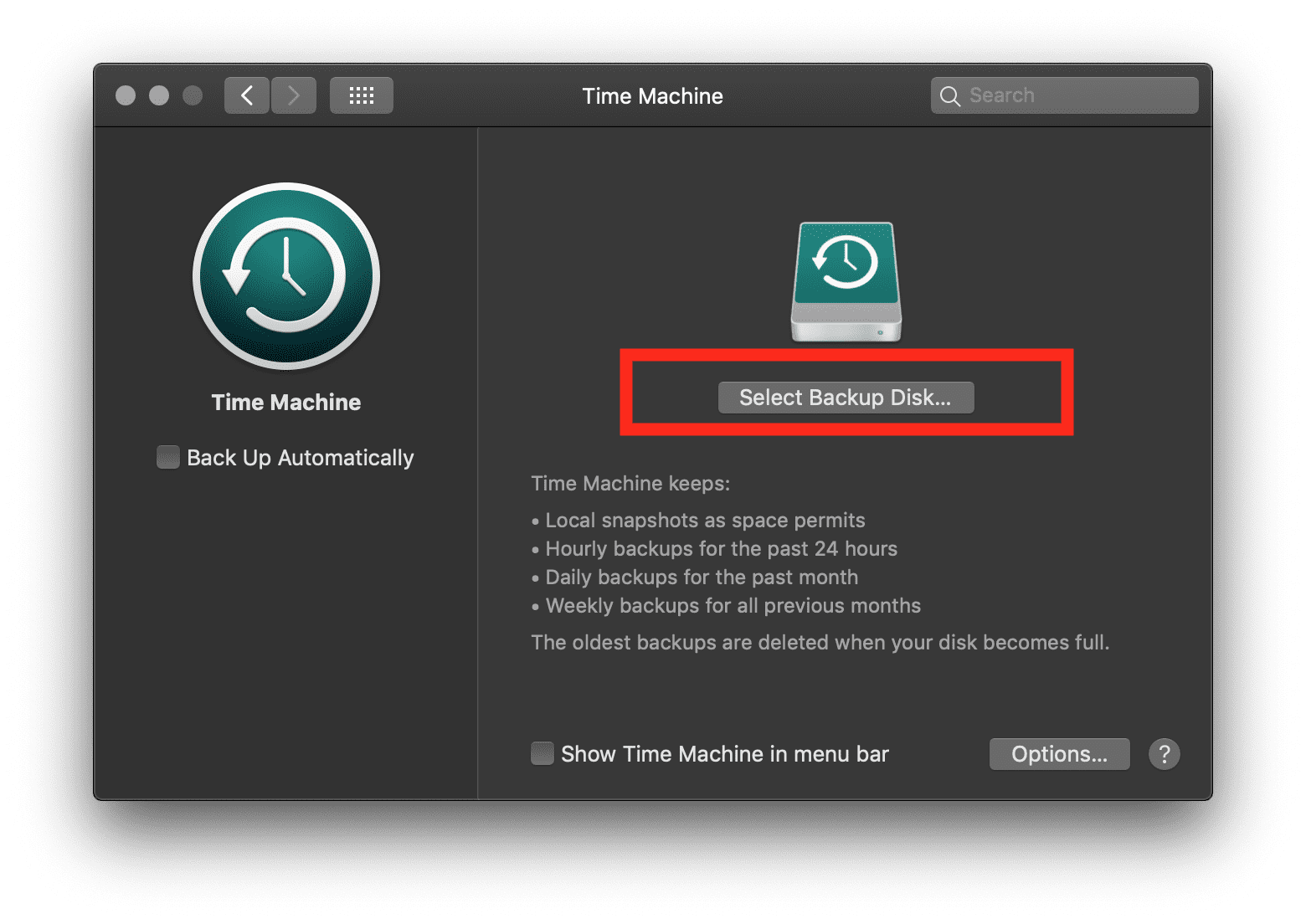Click the Time Machine label under the clock icon
Viewport: 1306px width, 924px height.
point(285,402)
